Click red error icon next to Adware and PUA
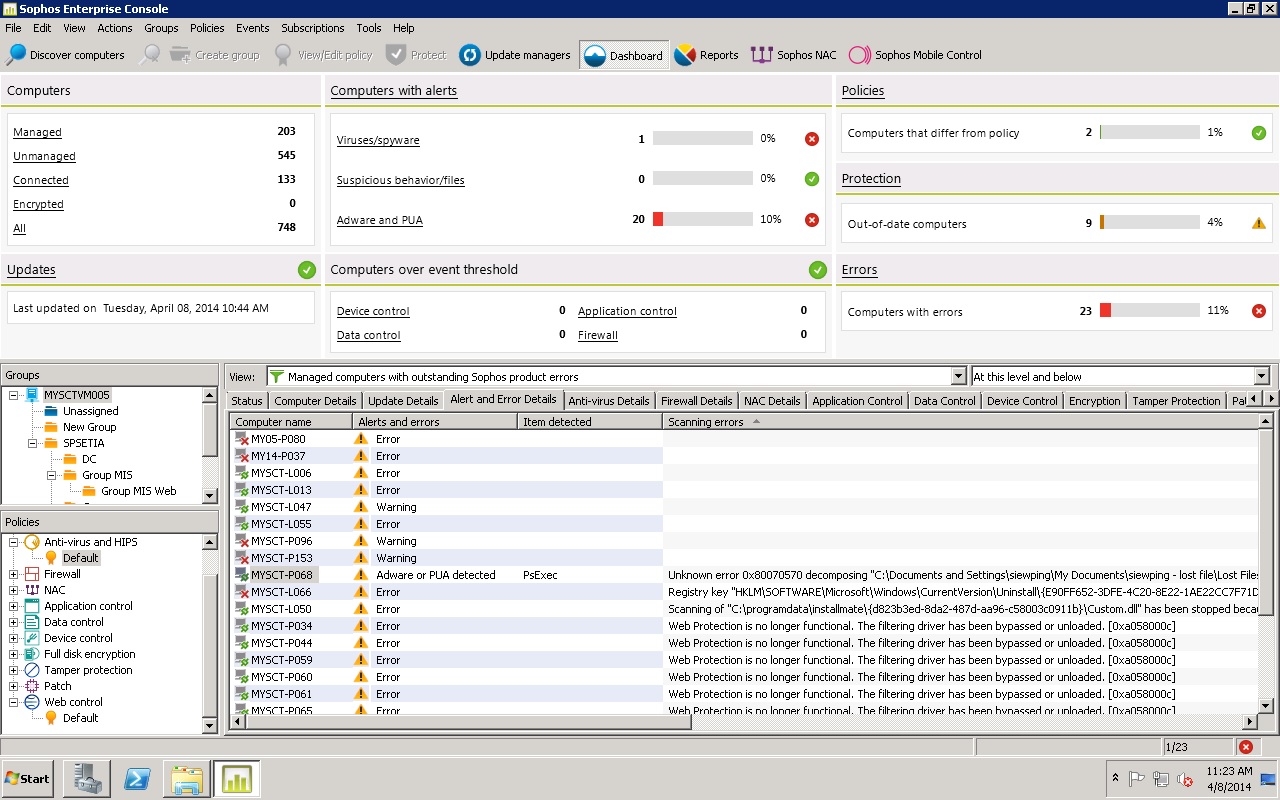The width and height of the screenshot is (1280, 800). coord(812,220)
